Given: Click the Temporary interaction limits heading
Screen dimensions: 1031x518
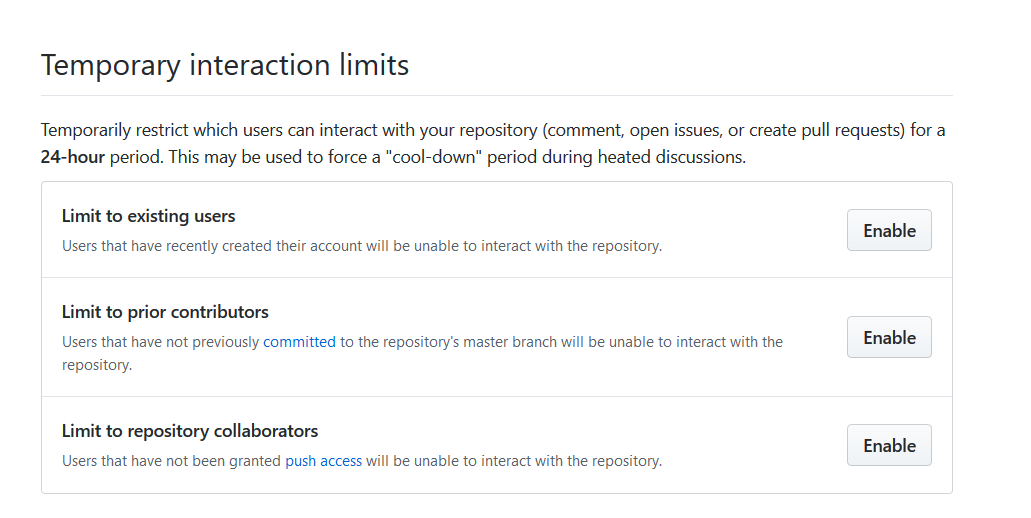Looking at the screenshot, I should (x=225, y=65).
